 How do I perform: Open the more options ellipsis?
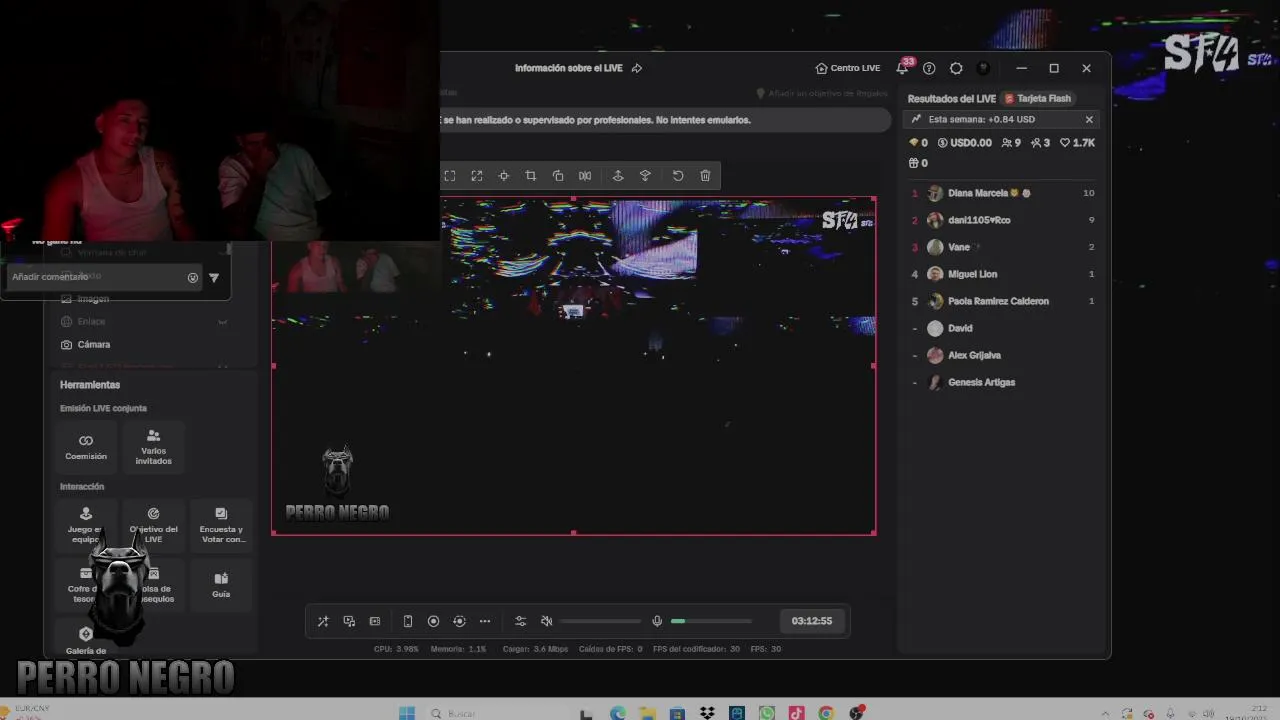[x=485, y=621]
